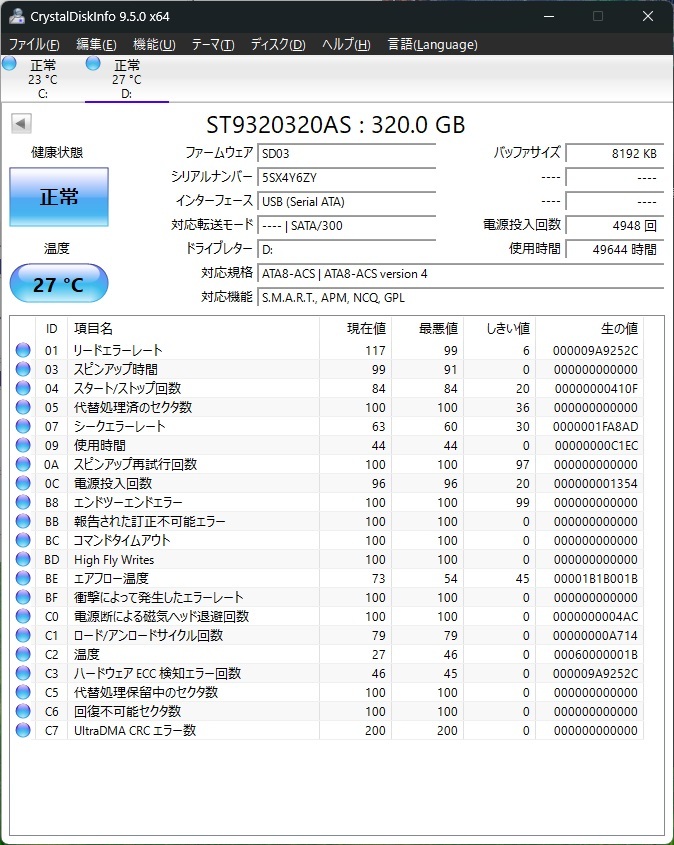Image resolution: width=674 pixels, height=845 pixels.
Task: Open the 言語(Language) menu
Action: [x=433, y=44]
